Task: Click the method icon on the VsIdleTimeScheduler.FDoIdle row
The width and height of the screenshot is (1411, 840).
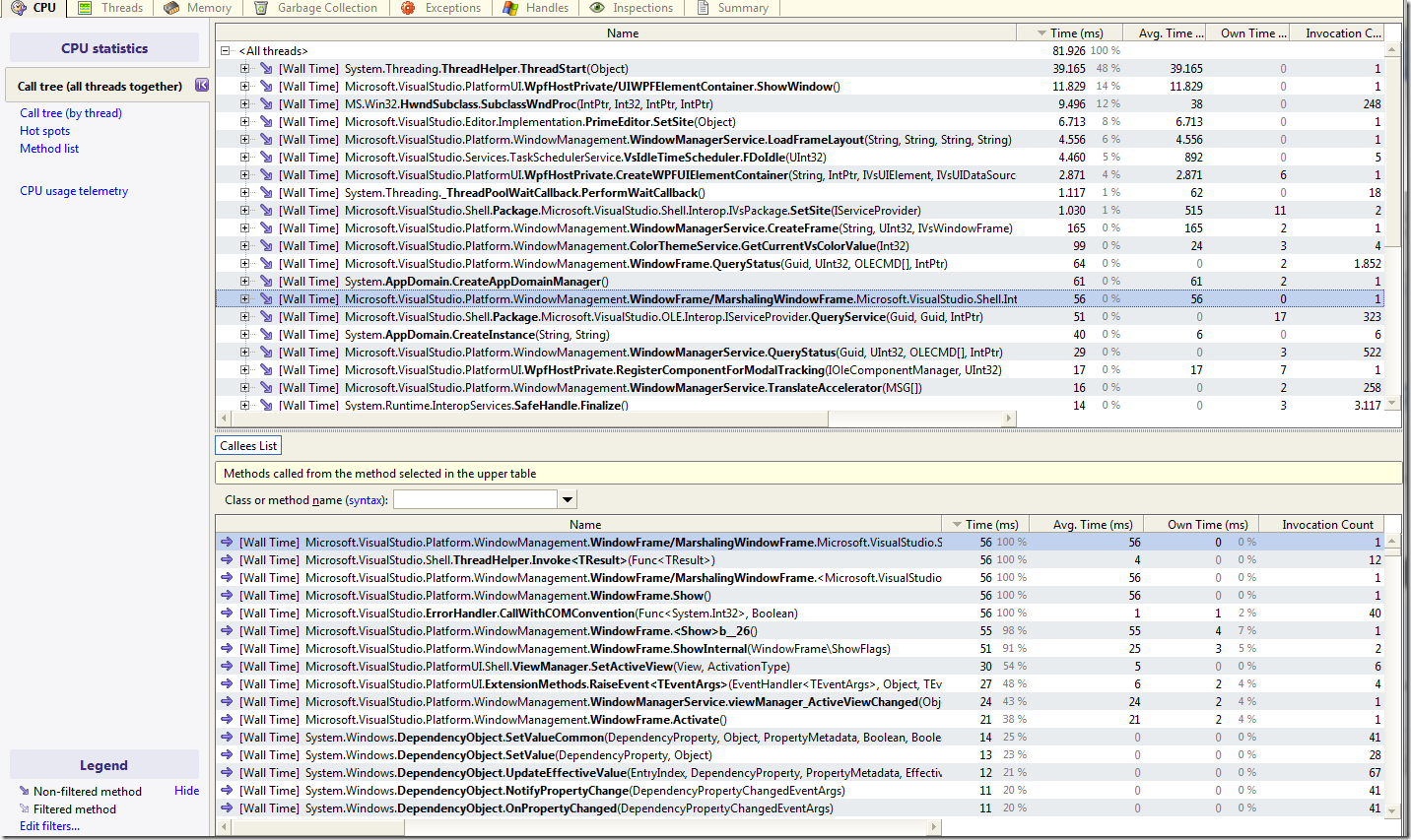Action: (266, 158)
